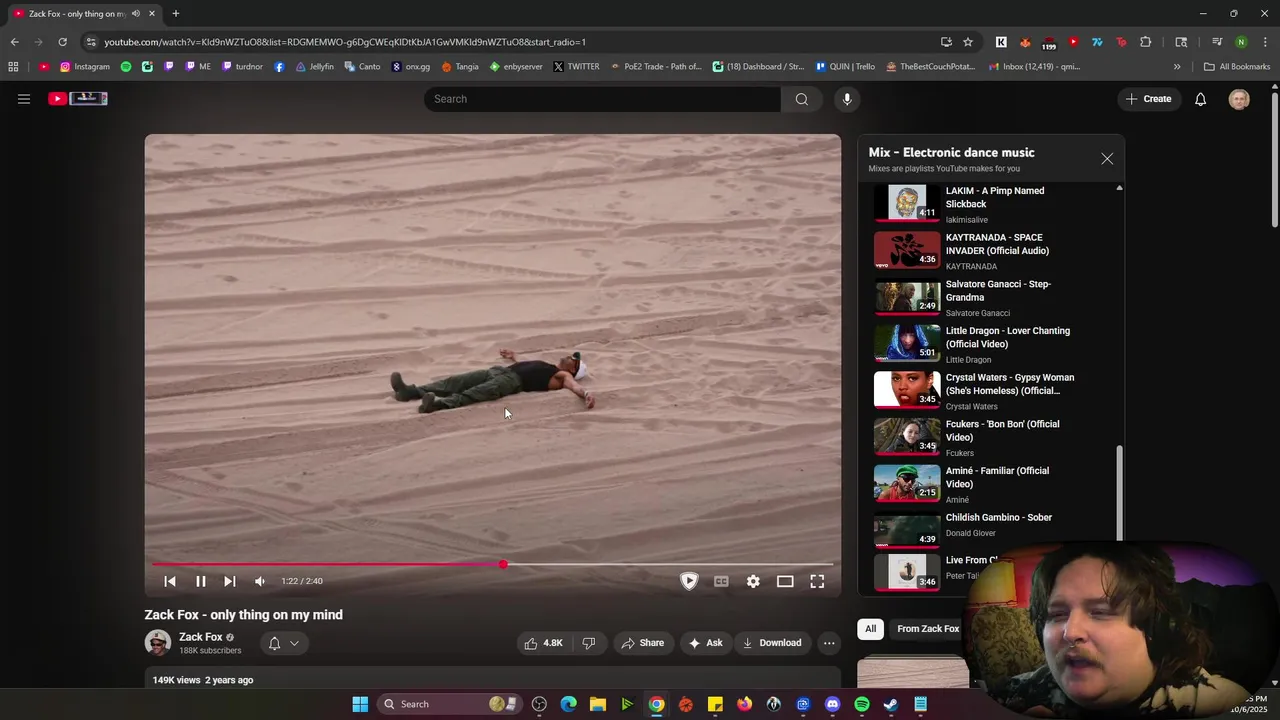Skip to the next video
This screenshot has width=1280, height=720.
click(230, 581)
